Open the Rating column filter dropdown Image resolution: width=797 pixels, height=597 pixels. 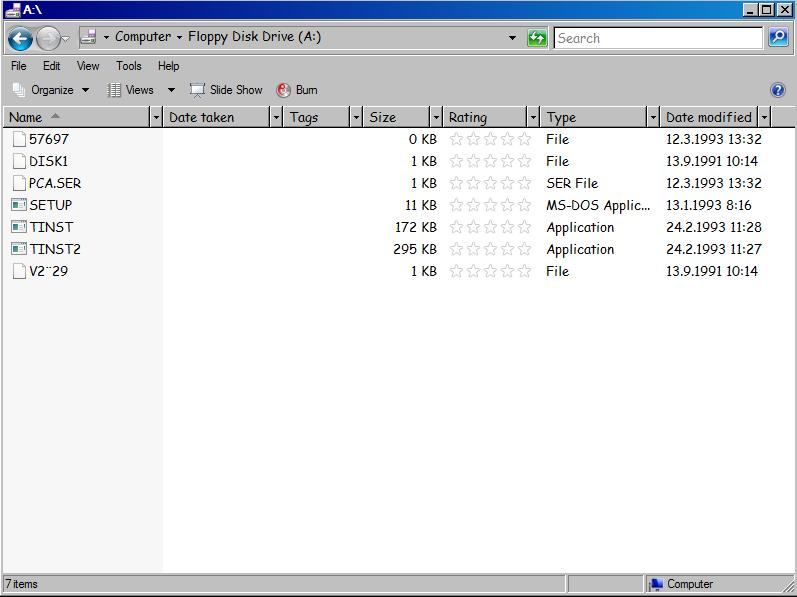(x=533, y=117)
